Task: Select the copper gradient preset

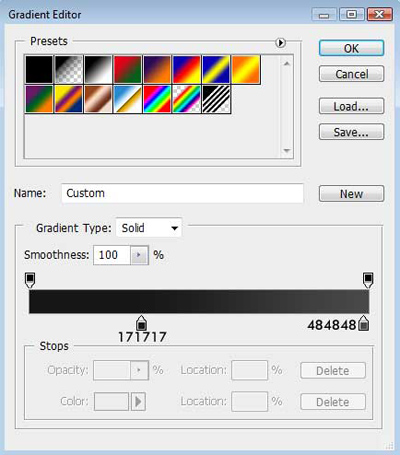Action: [x=98, y=99]
